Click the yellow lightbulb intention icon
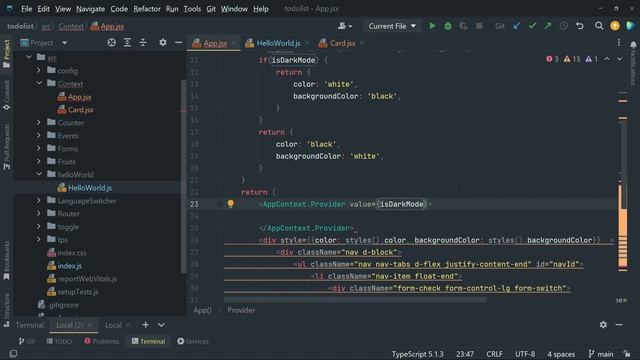The image size is (640, 360). pyautogui.click(x=231, y=204)
